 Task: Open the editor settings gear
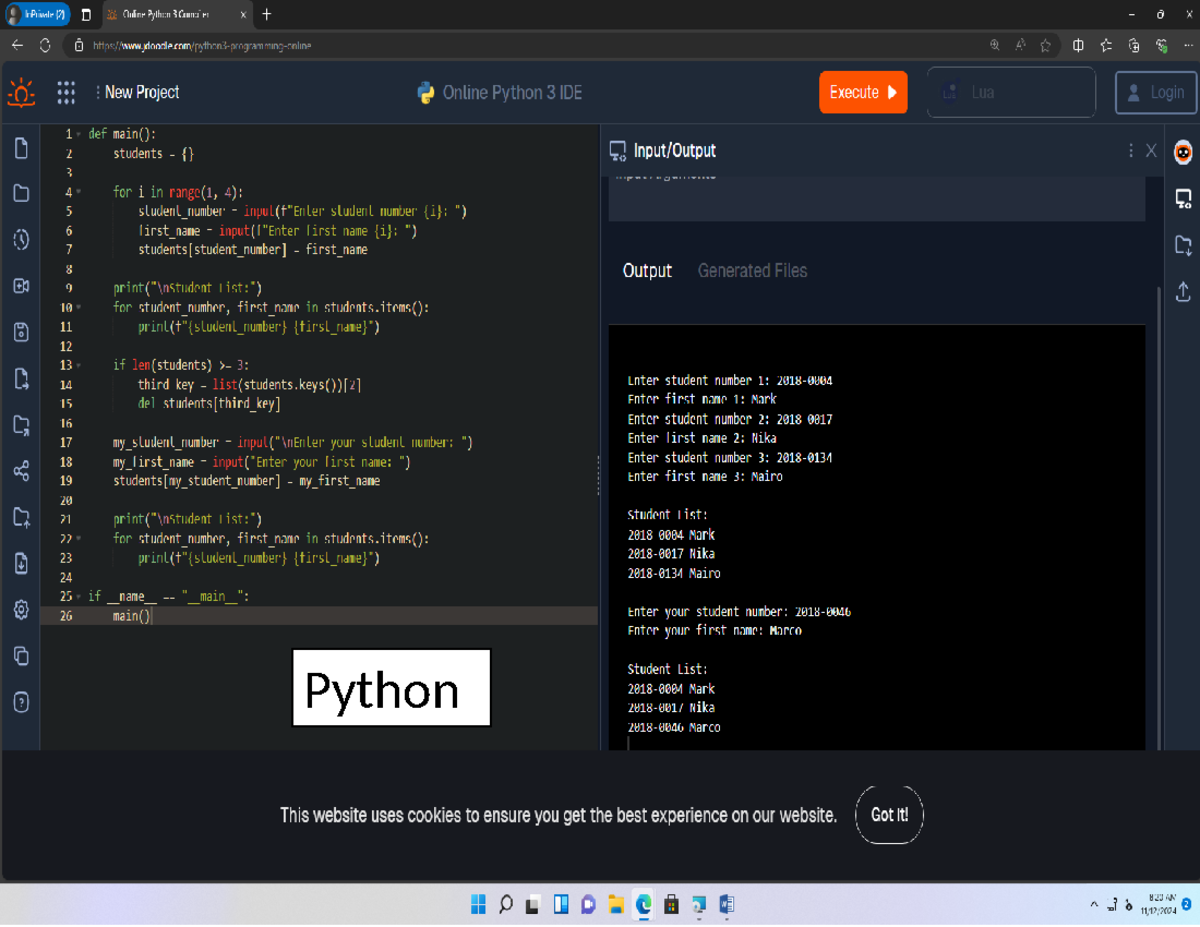click(20, 609)
